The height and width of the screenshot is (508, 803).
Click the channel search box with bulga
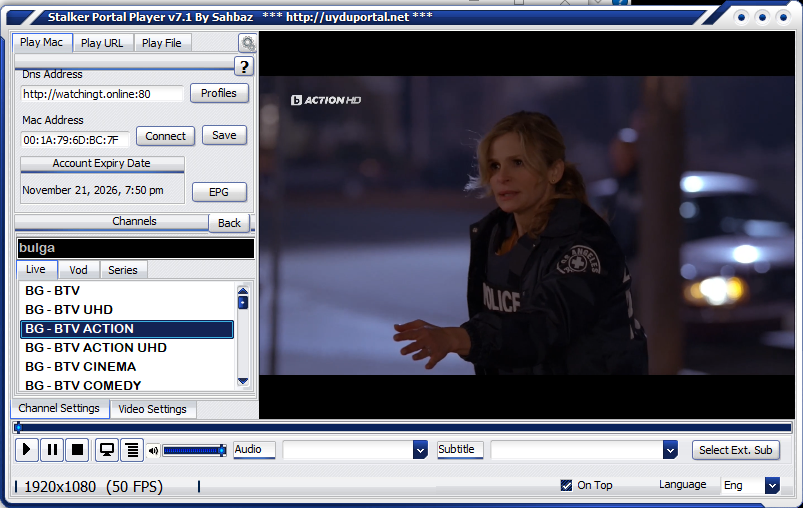(136, 248)
